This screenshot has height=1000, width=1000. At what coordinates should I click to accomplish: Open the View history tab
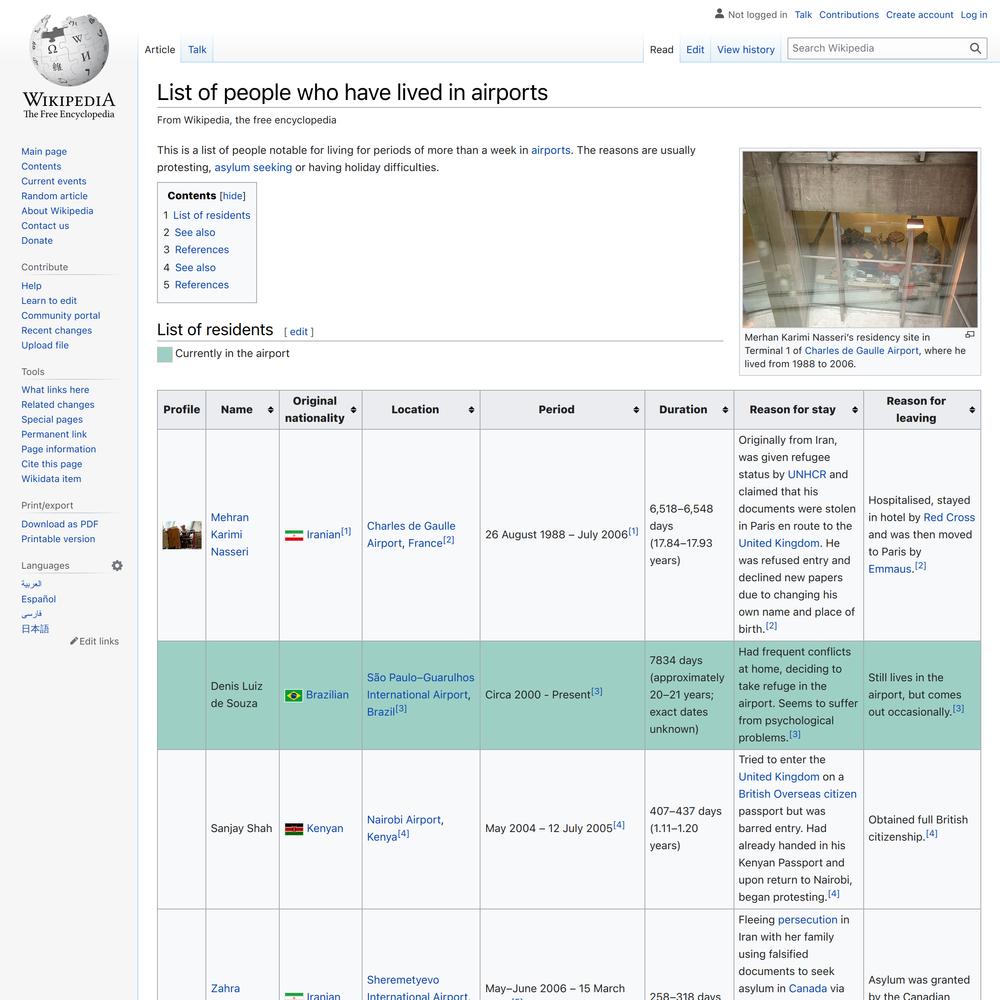tap(746, 50)
